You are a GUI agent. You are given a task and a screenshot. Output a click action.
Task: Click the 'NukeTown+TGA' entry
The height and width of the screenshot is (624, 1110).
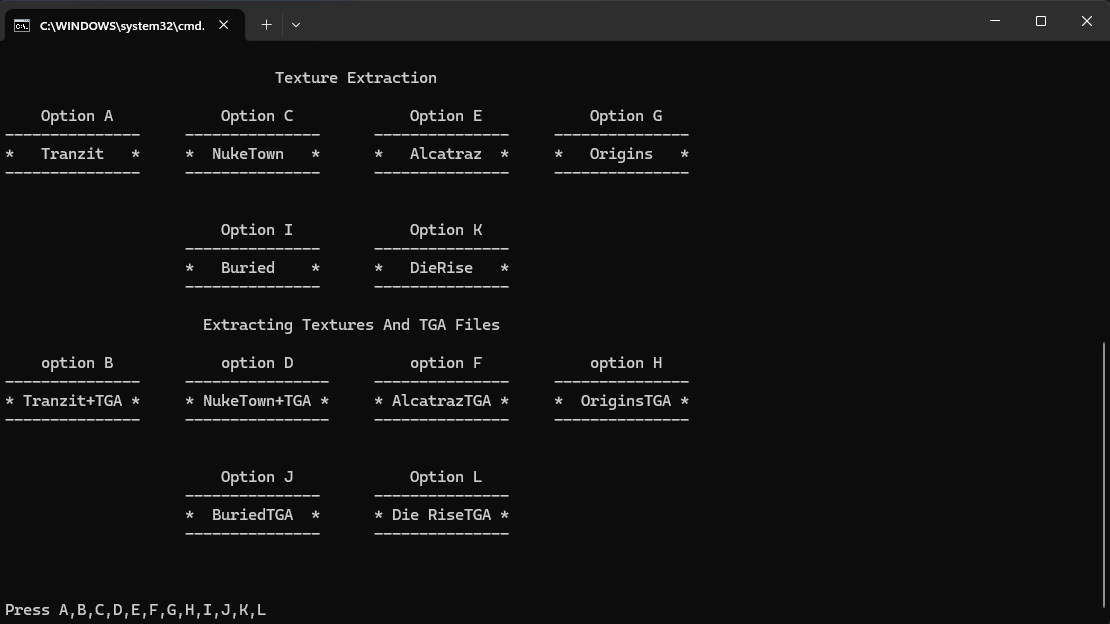pyautogui.click(x=257, y=401)
